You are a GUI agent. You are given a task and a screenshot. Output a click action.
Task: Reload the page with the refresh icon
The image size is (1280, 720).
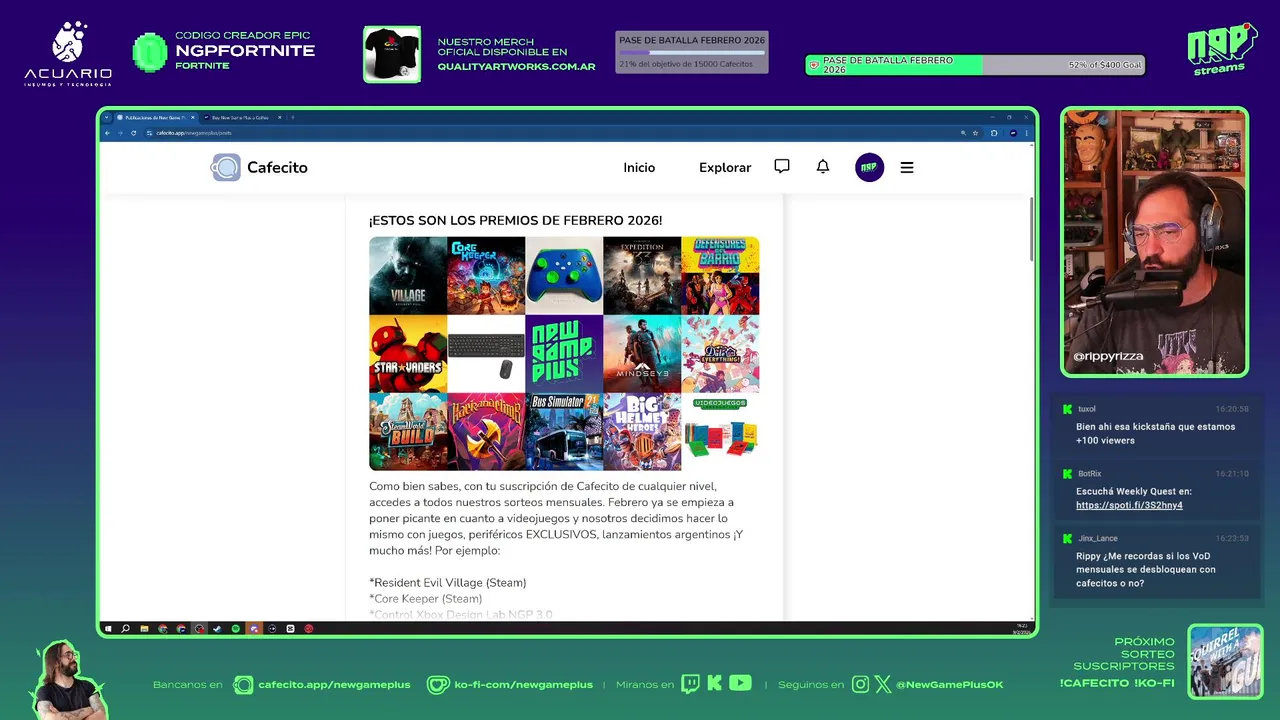(x=133, y=133)
